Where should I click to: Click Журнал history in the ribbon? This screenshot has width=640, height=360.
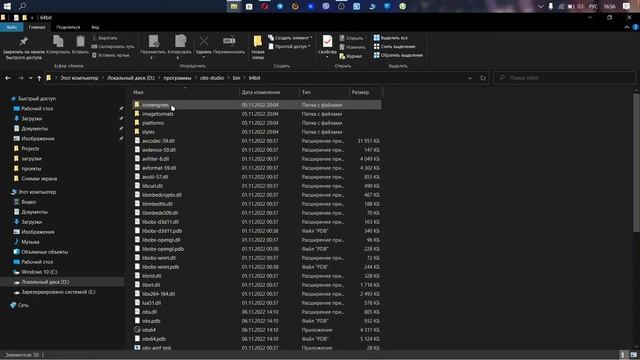click(351, 56)
